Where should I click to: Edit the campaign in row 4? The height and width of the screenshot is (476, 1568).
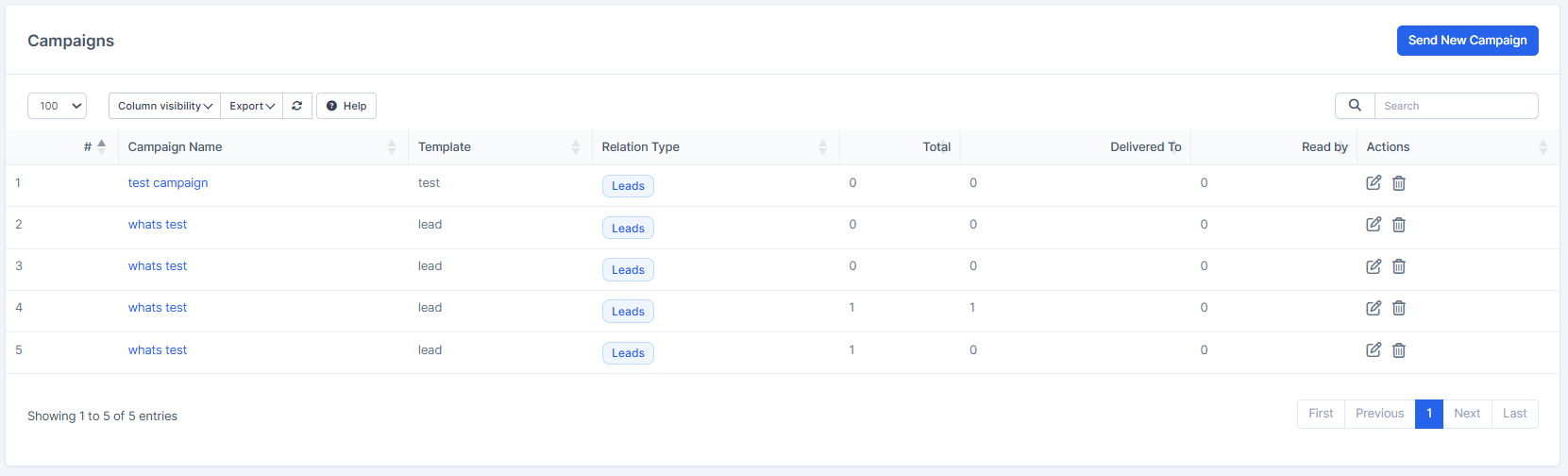point(1374,308)
